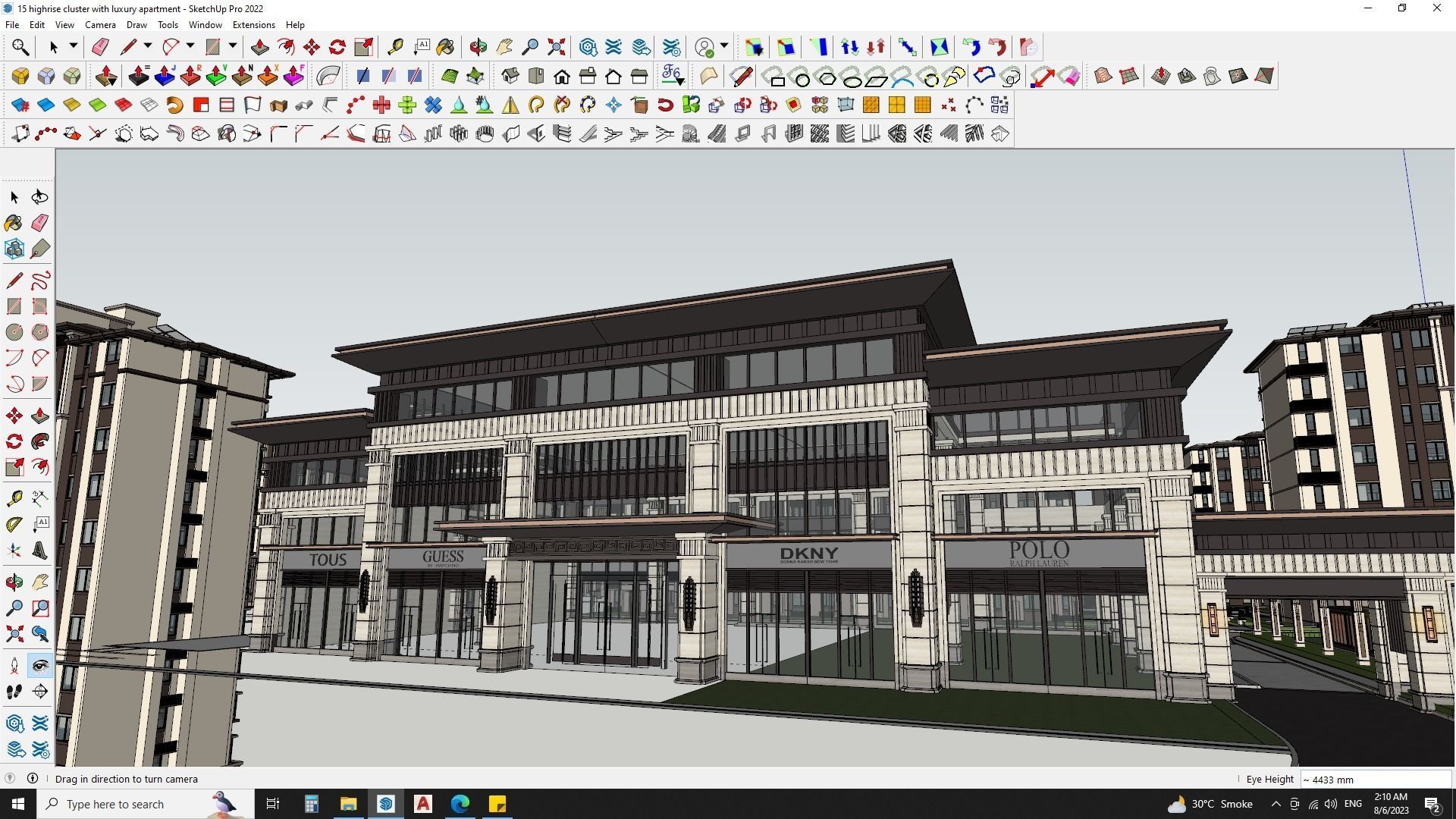Activate the Freehand tool in left palette

tap(40, 281)
